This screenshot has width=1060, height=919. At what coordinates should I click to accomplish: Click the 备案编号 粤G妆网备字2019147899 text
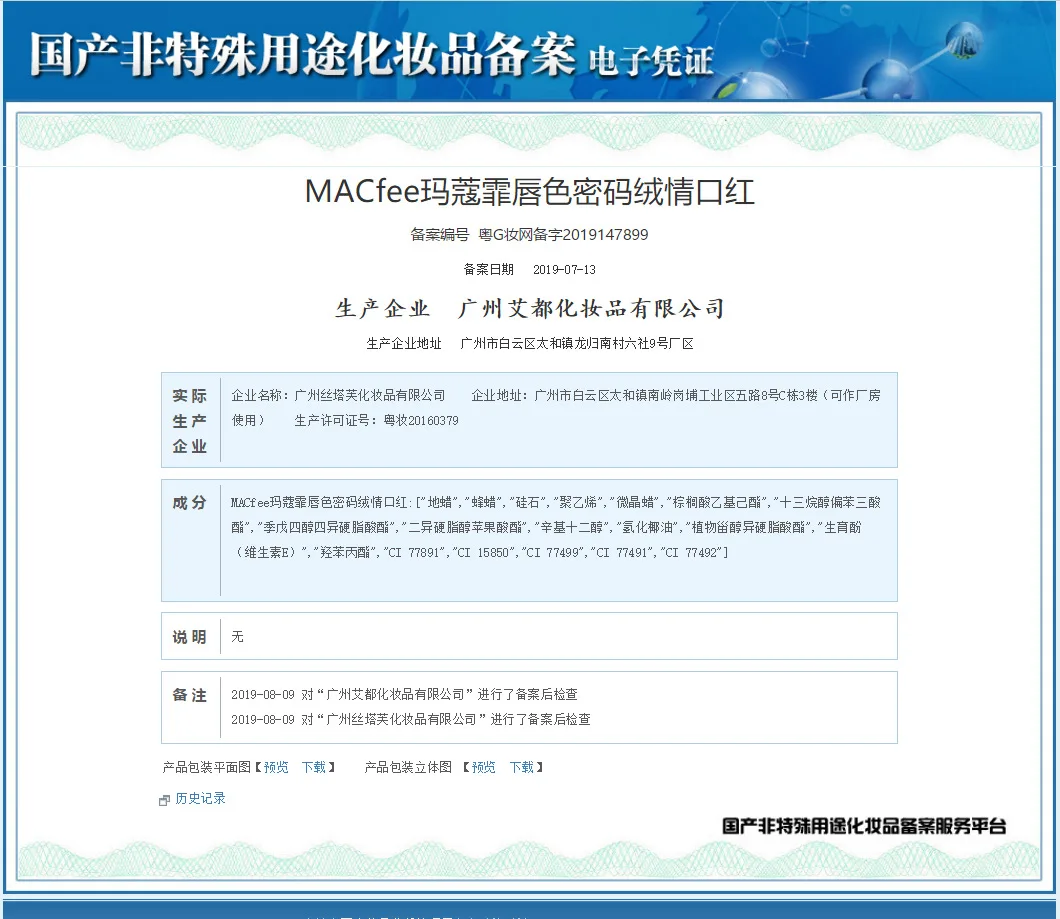click(x=529, y=235)
